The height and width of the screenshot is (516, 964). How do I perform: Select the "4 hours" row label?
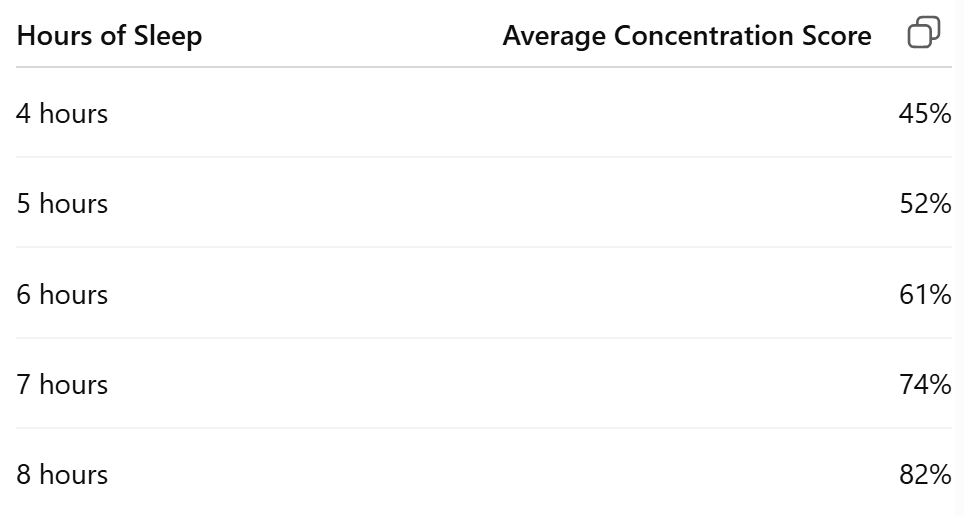tap(62, 114)
